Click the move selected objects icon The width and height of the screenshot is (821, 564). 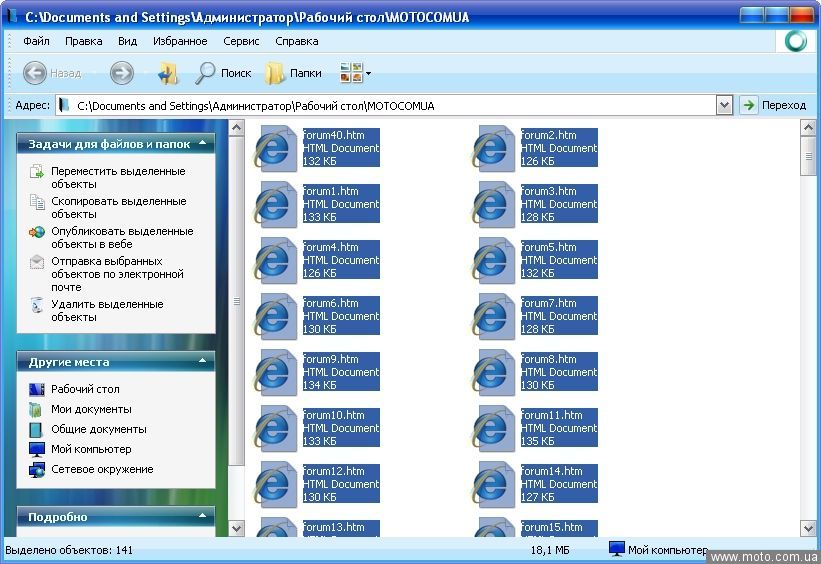[x=37, y=171]
